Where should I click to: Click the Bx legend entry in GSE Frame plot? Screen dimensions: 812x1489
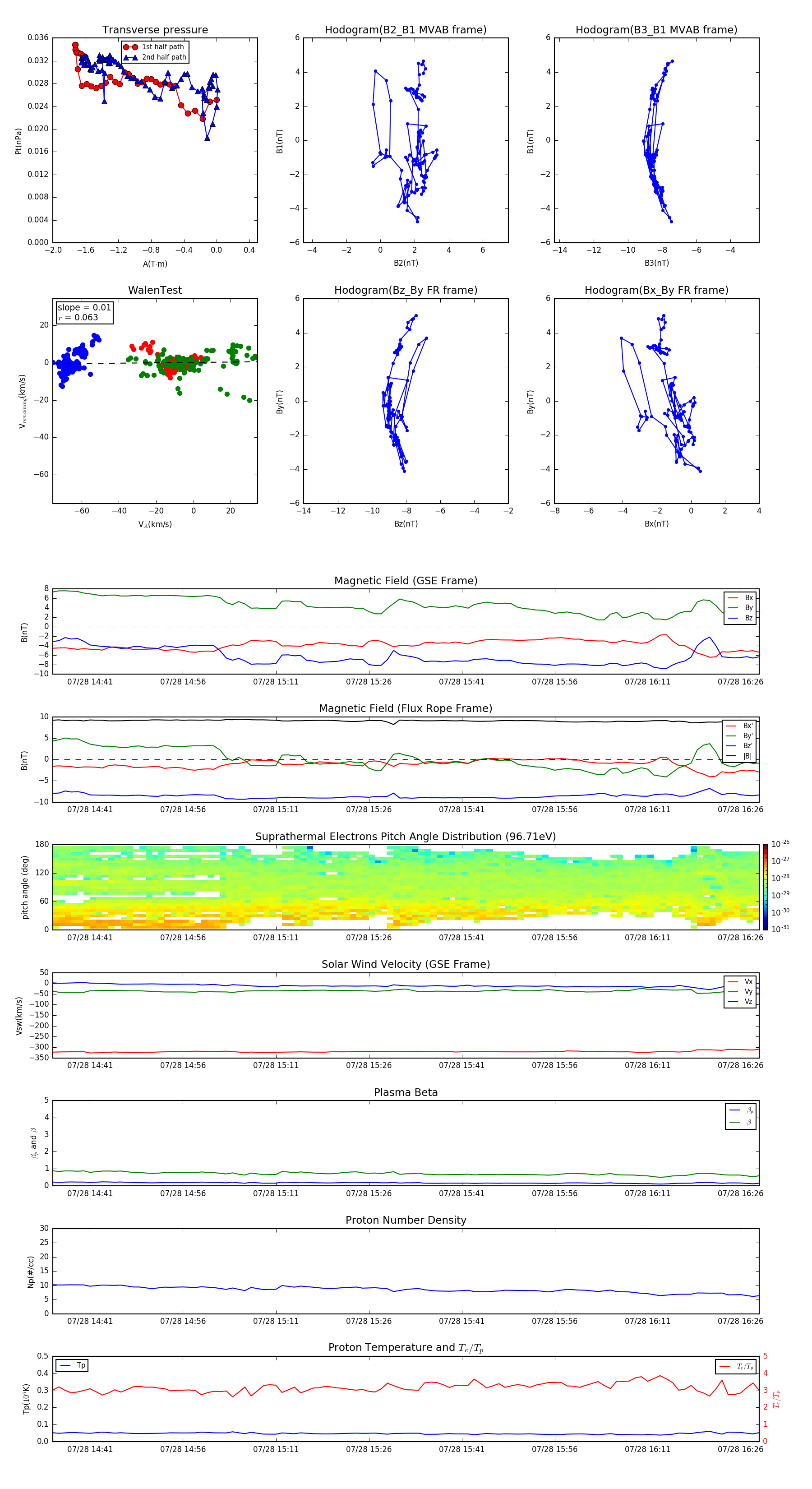click(741, 598)
